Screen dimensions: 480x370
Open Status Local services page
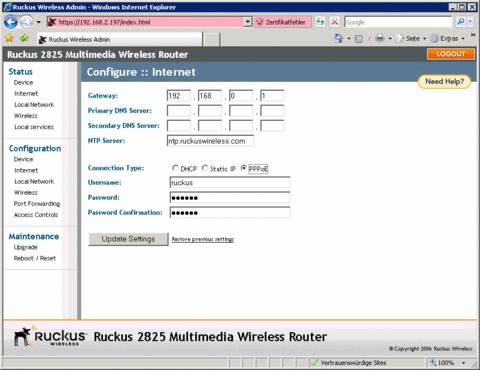click(34, 127)
